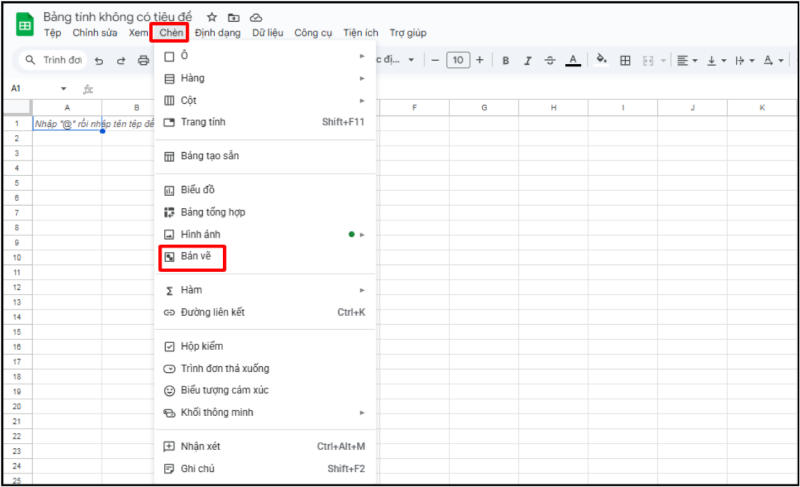Open the horizontal align dropdown
The image size is (800, 487).
pyautogui.click(x=686, y=61)
